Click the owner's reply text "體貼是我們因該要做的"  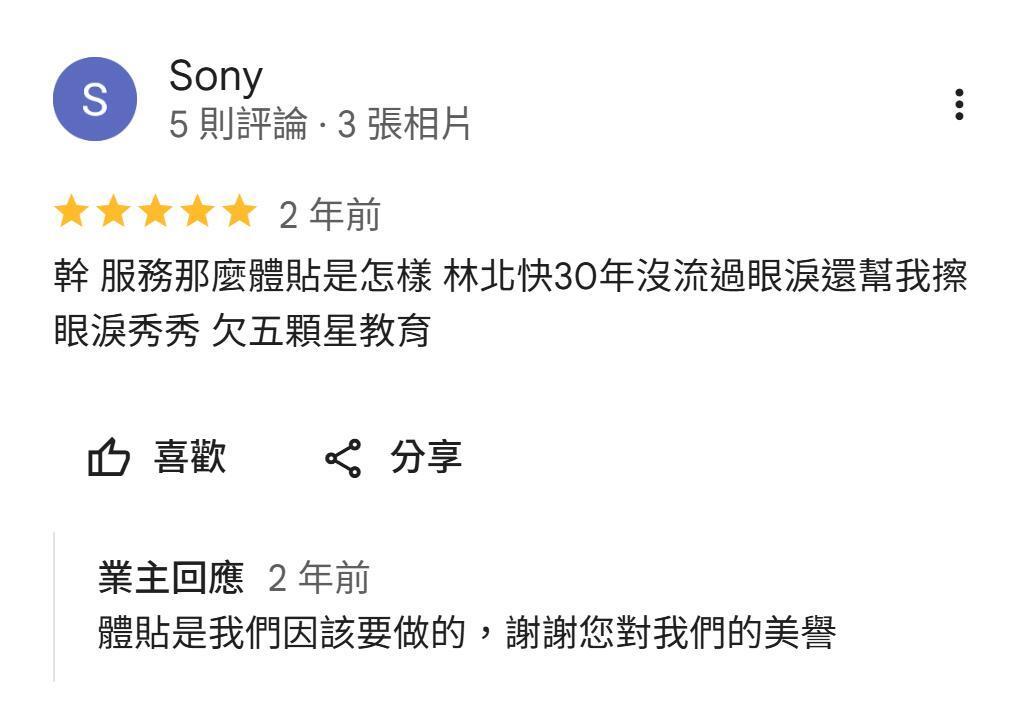pyautogui.click(x=283, y=633)
